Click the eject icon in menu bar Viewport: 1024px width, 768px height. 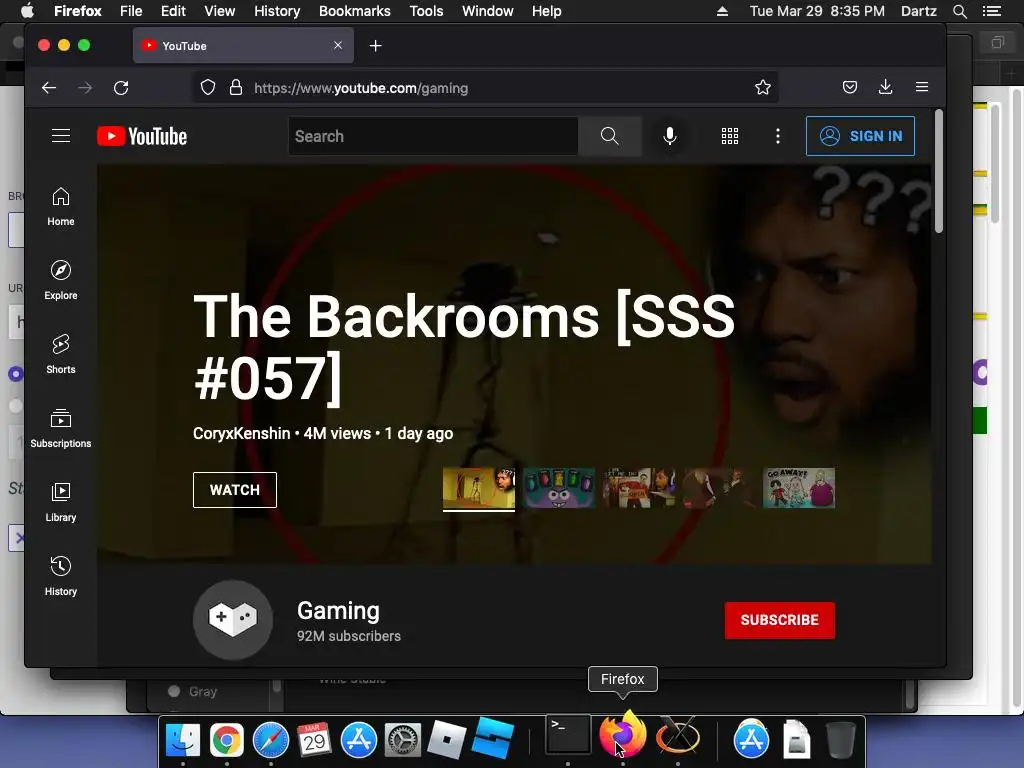tap(722, 11)
